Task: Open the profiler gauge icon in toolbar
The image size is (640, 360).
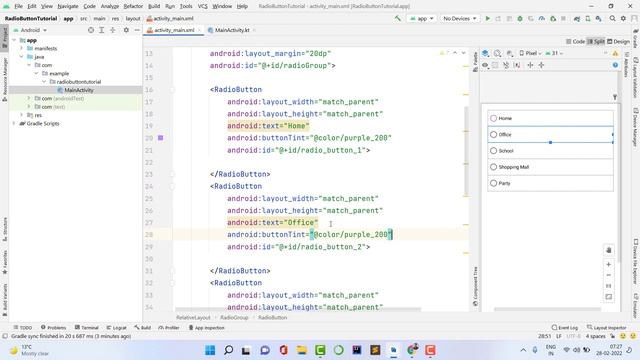Action: (542, 18)
